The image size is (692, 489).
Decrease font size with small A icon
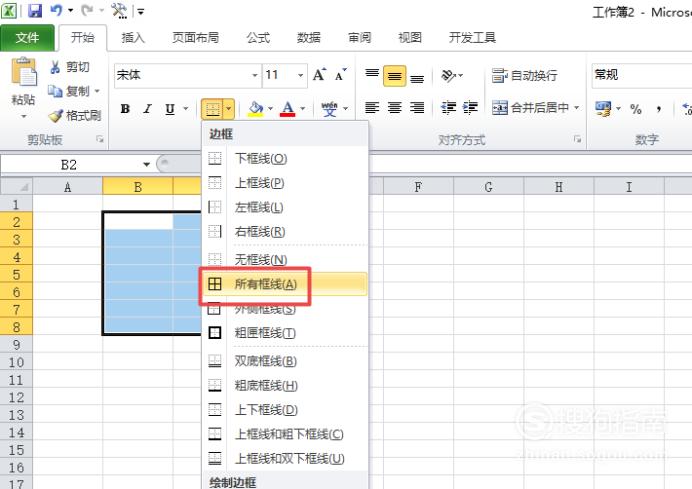coord(341,75)
